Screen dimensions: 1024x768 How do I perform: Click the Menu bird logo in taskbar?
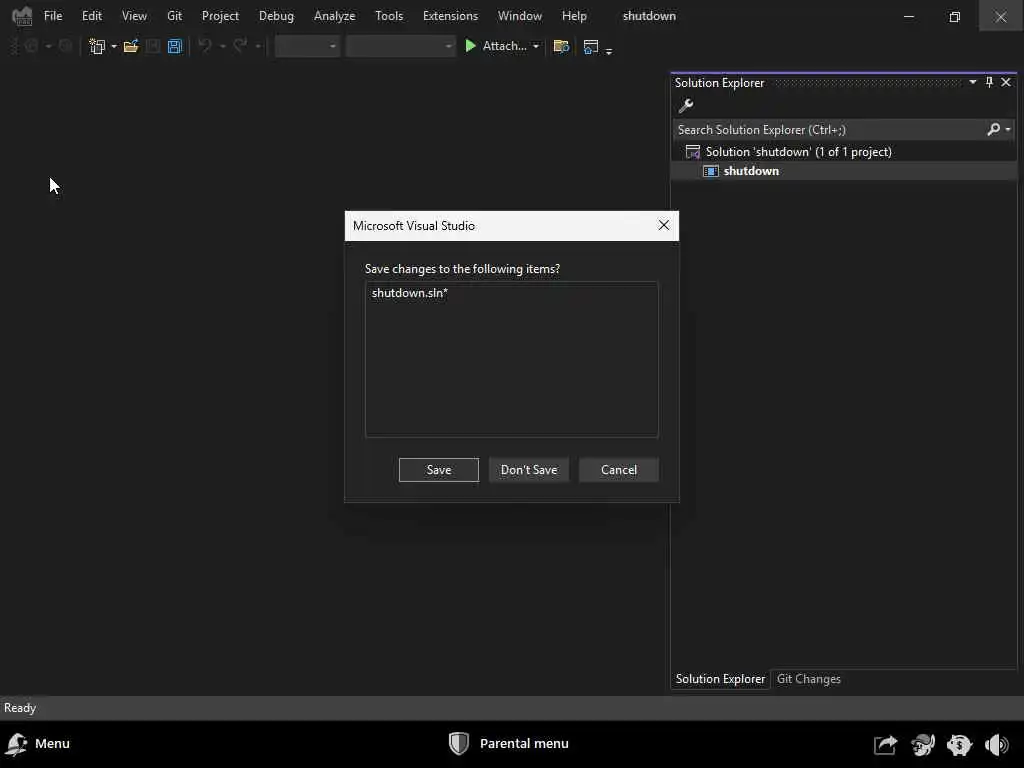click(x=16, y=744)
